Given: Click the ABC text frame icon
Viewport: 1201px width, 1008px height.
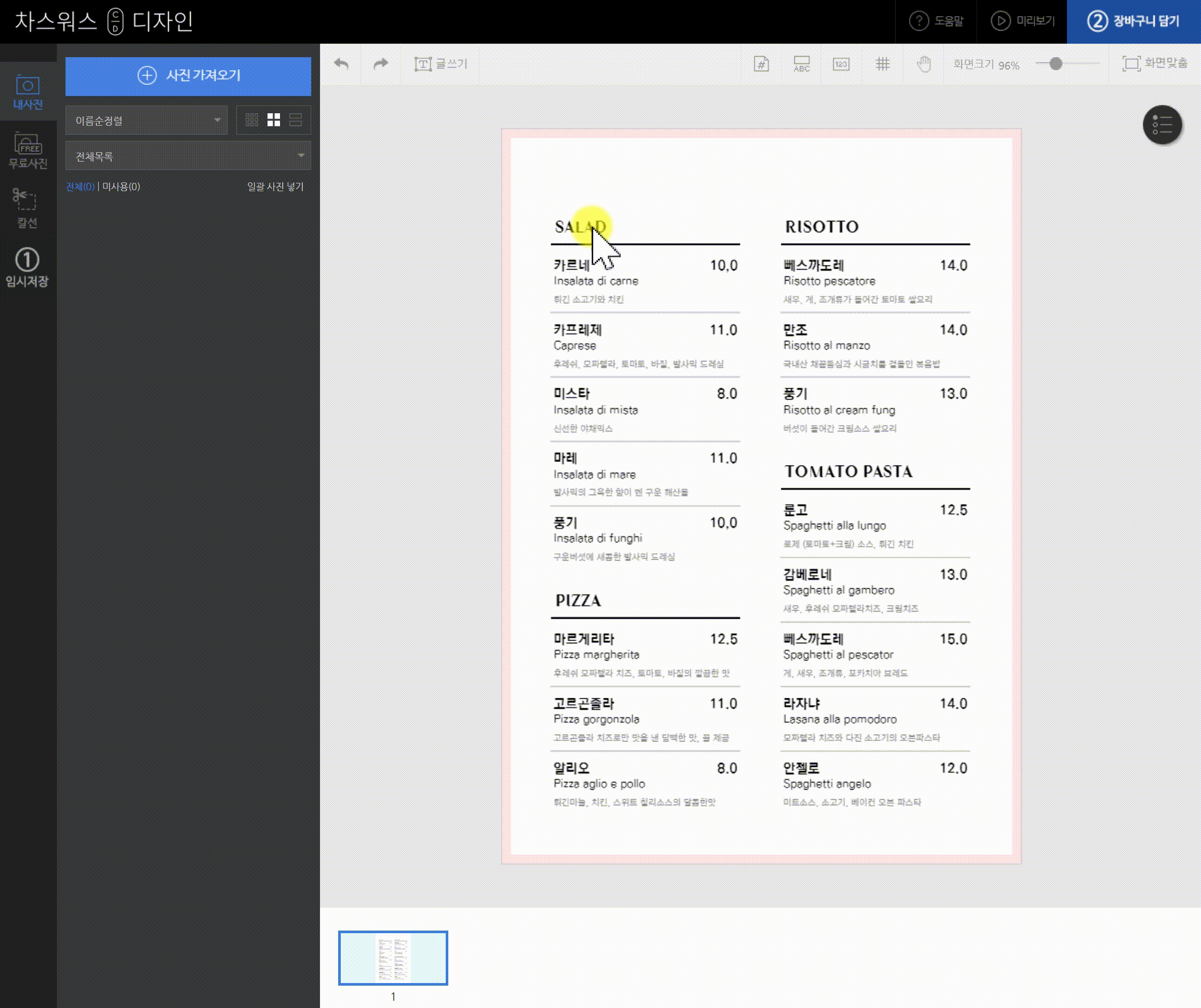Looking at the screenshot, I should pos(801,63).
